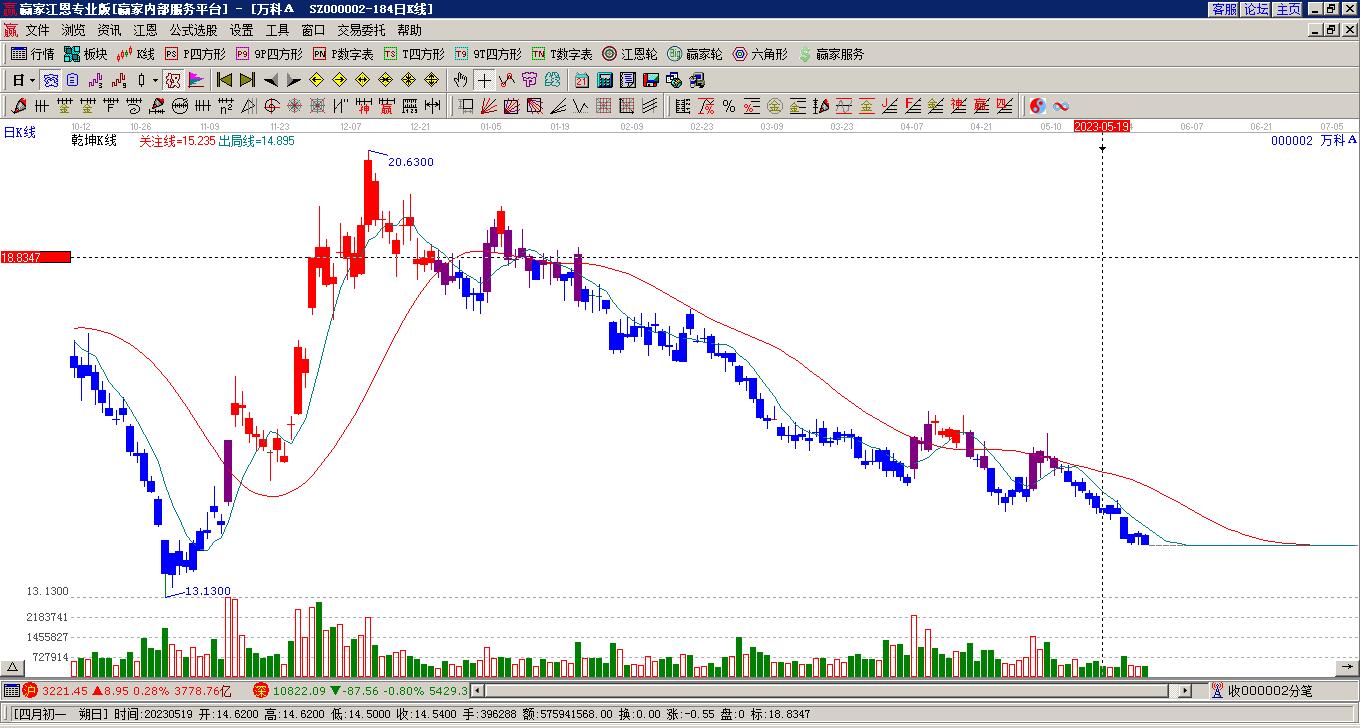The height and width of the screenshot is (728, 1360).
Task: Click the yin-yang taiji icon
Action: click(1037, 106)
